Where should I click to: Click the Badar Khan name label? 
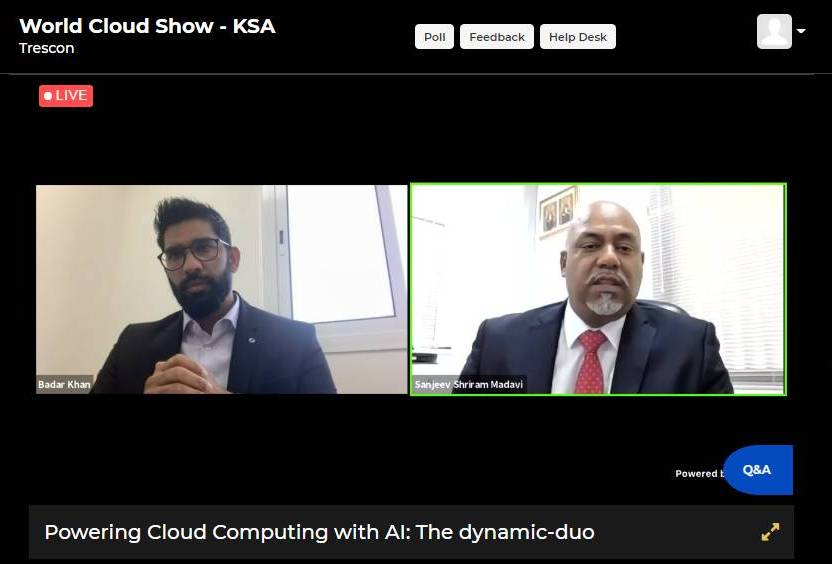(64, 384)
